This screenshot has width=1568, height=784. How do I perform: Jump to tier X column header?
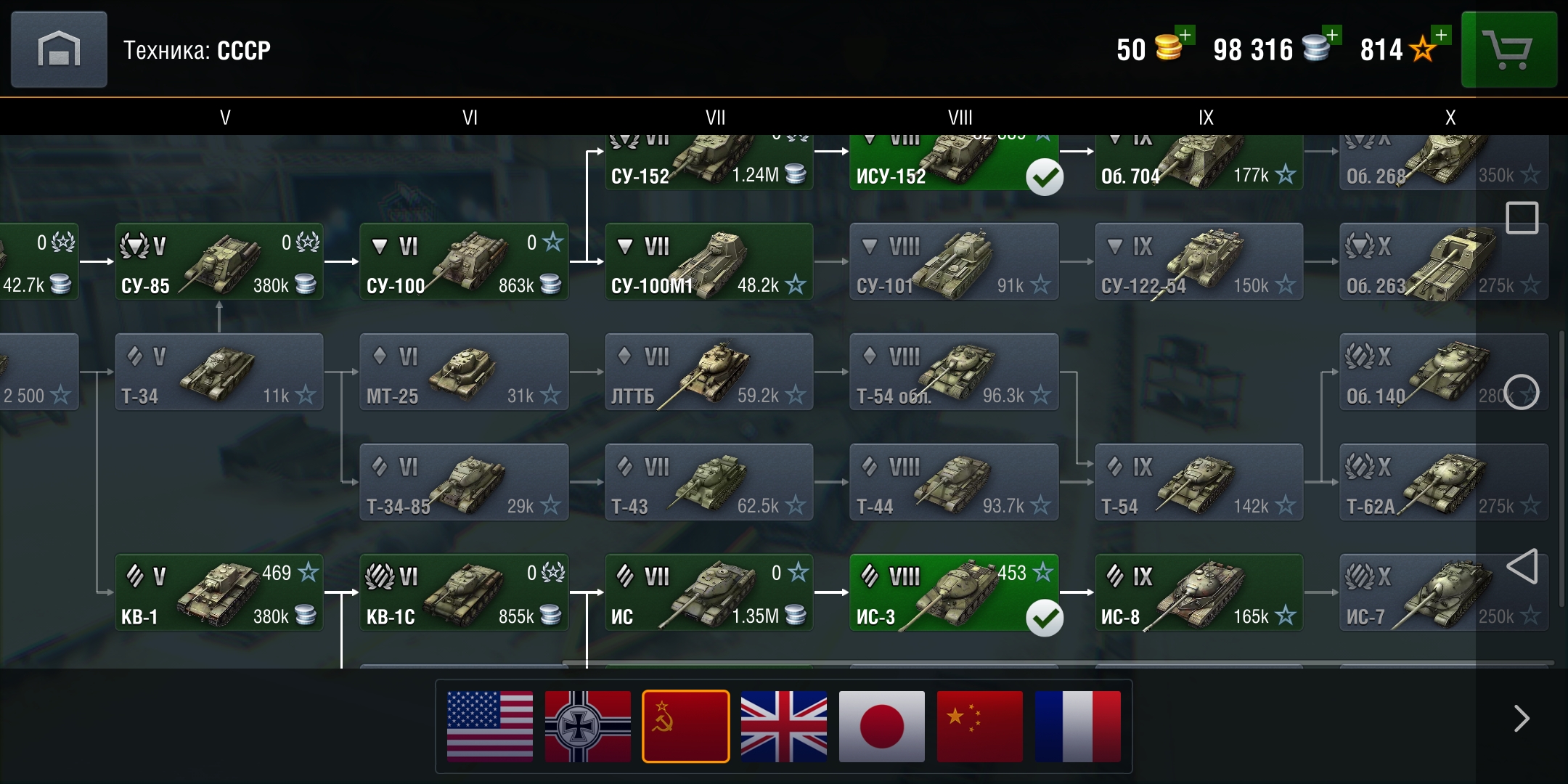click(x=1450, y=118)
